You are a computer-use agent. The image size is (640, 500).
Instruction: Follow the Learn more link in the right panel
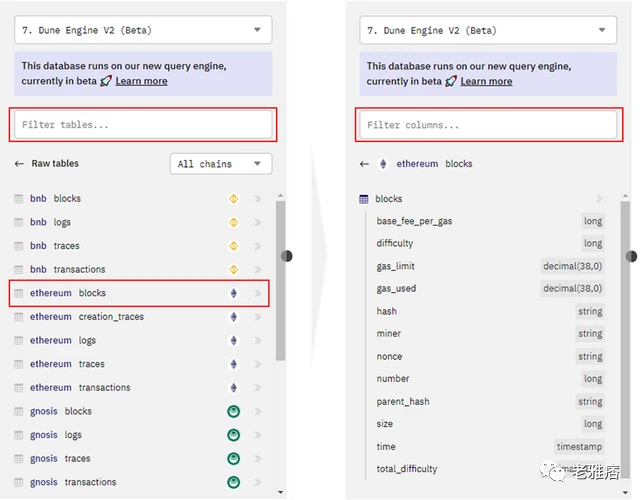(486, 82)
